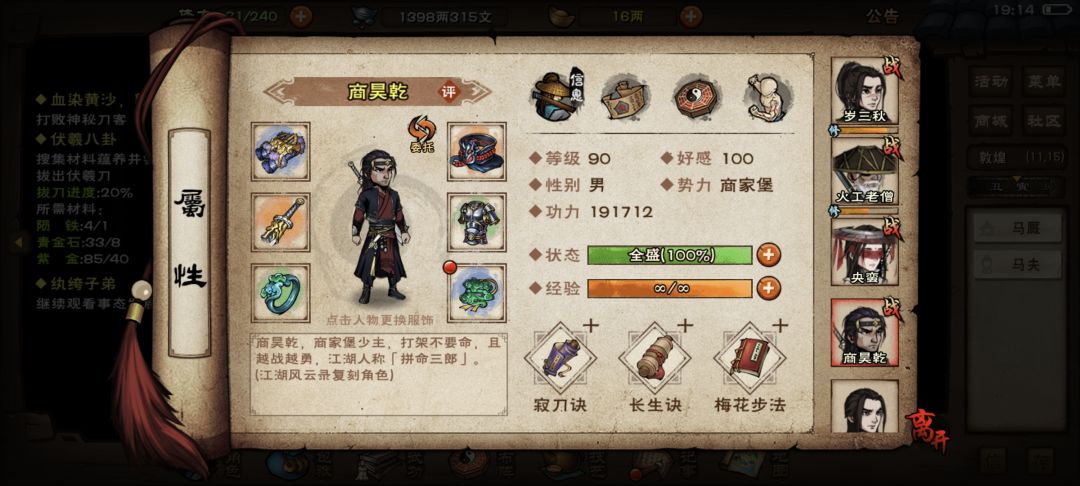Open the 信息 straw hat info tab

pyautogui.click(x=558, y=98)
